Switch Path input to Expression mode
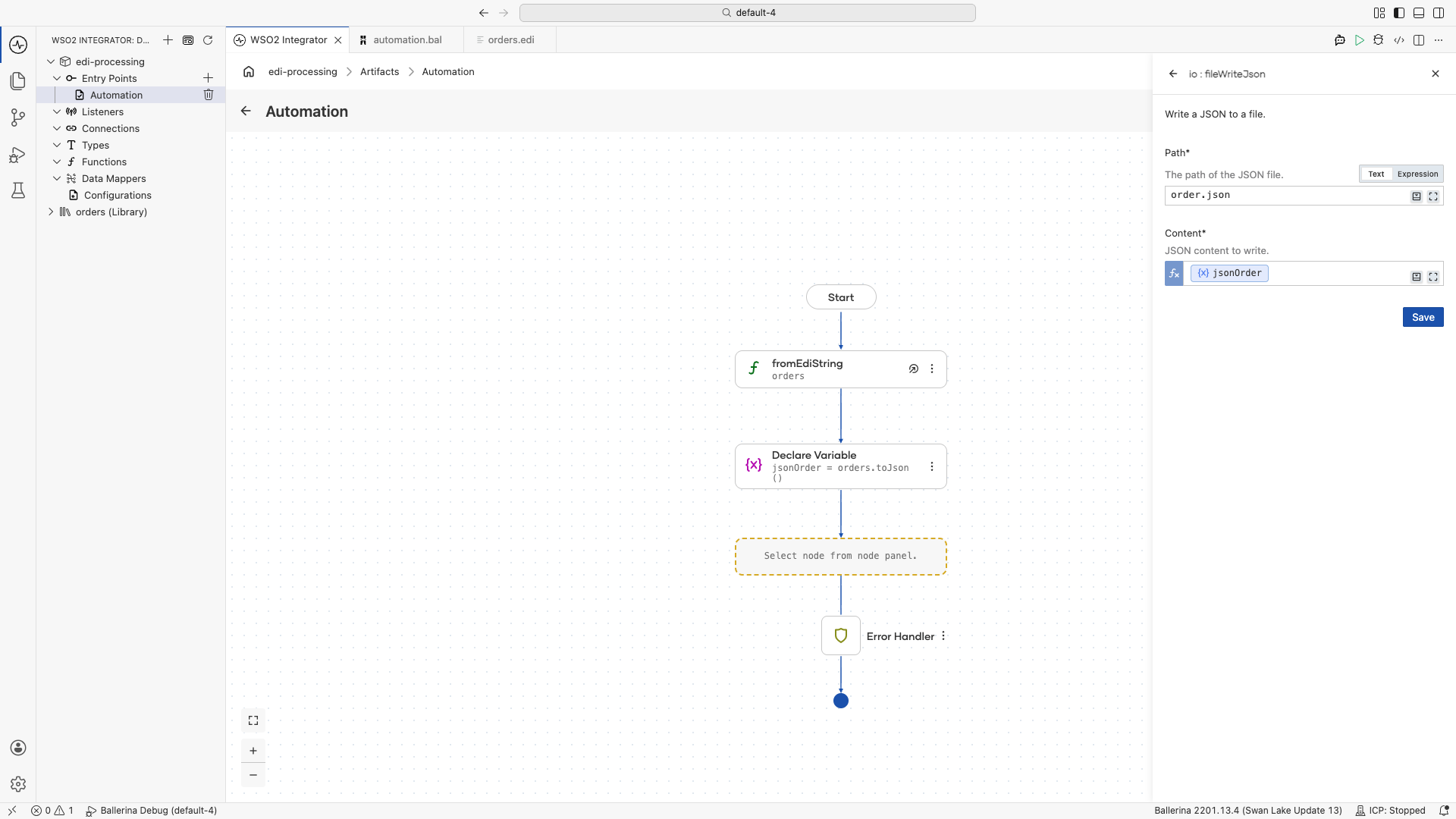 (1417, 174)
